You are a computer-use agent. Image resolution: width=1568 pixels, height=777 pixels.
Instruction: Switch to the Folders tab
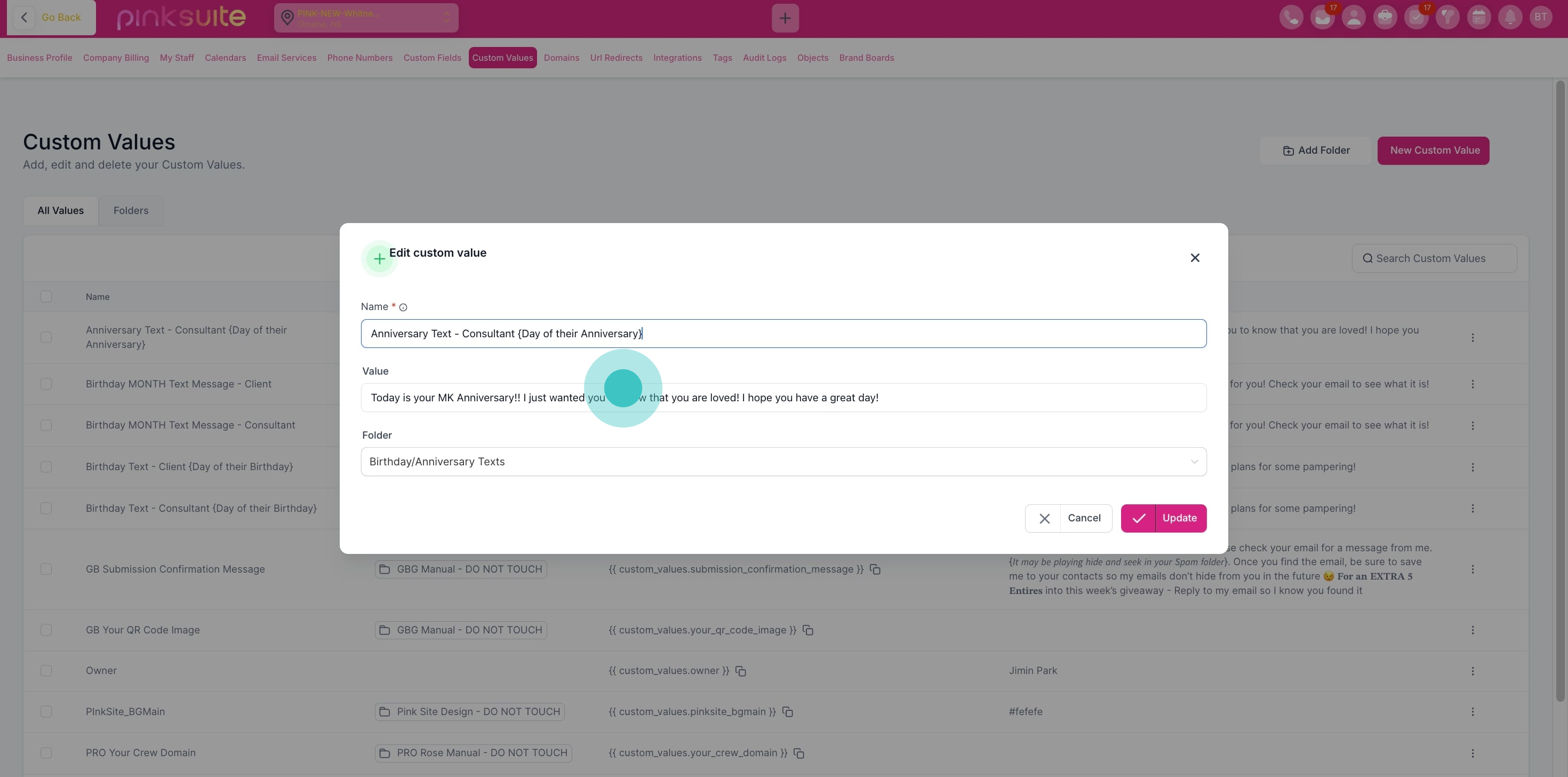pyautogui.click(x=131, y=211)
